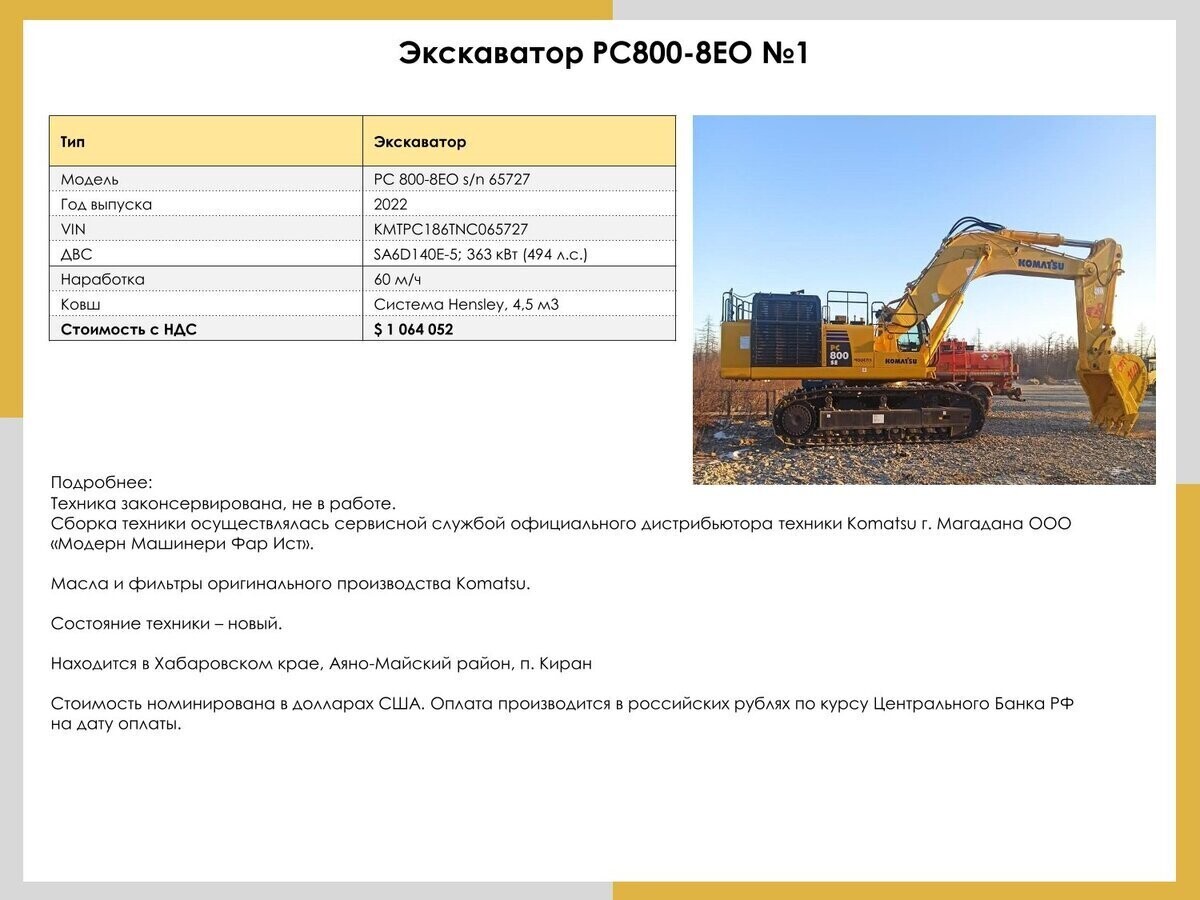Click the 'Подробнее:' heading
Viewport: 1200px width, 900px height.
[101, 483]
